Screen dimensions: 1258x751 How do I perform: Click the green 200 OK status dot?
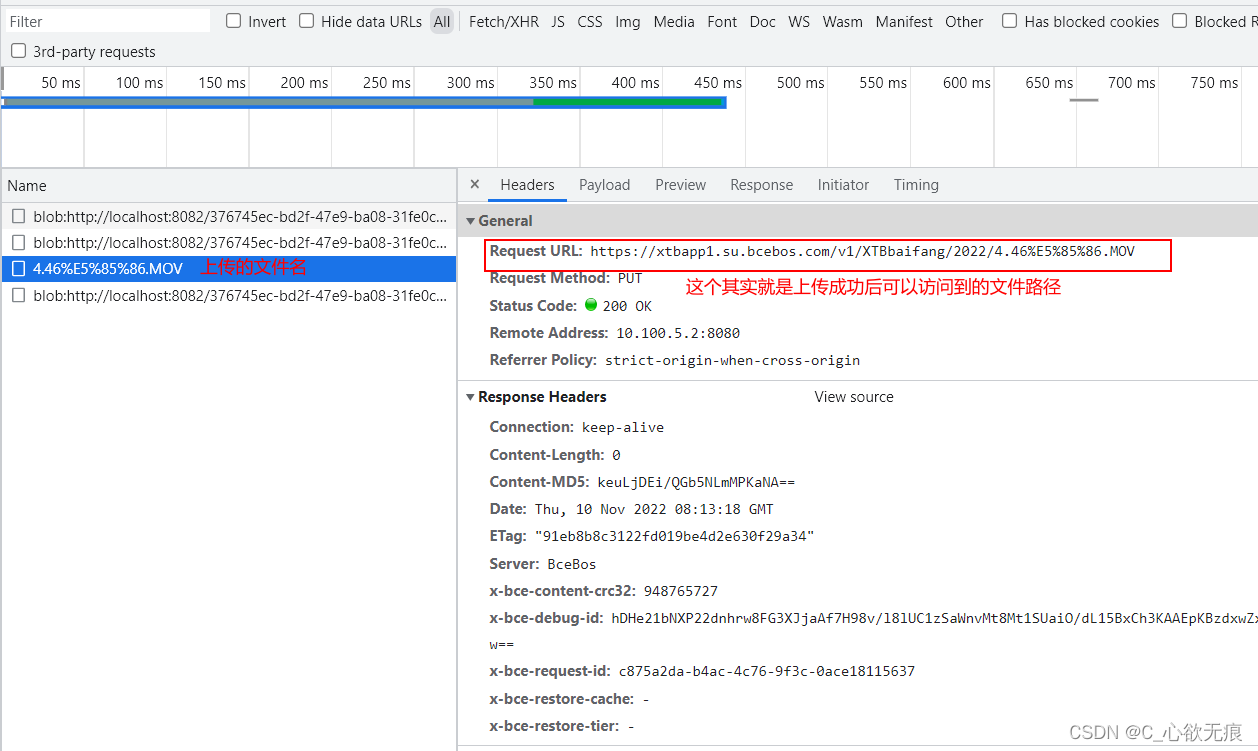click(591, 306)
